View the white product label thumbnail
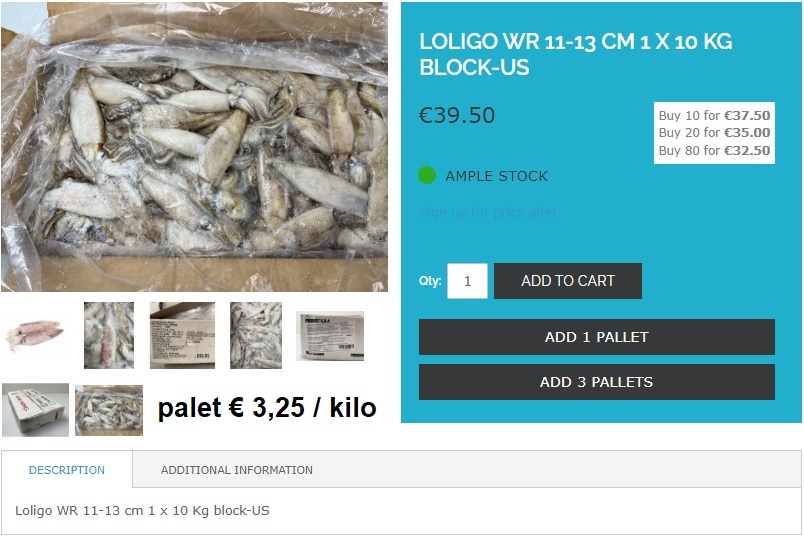Image resolution: width=804 pixels, height=540 pixels. (x=330, y=336)
